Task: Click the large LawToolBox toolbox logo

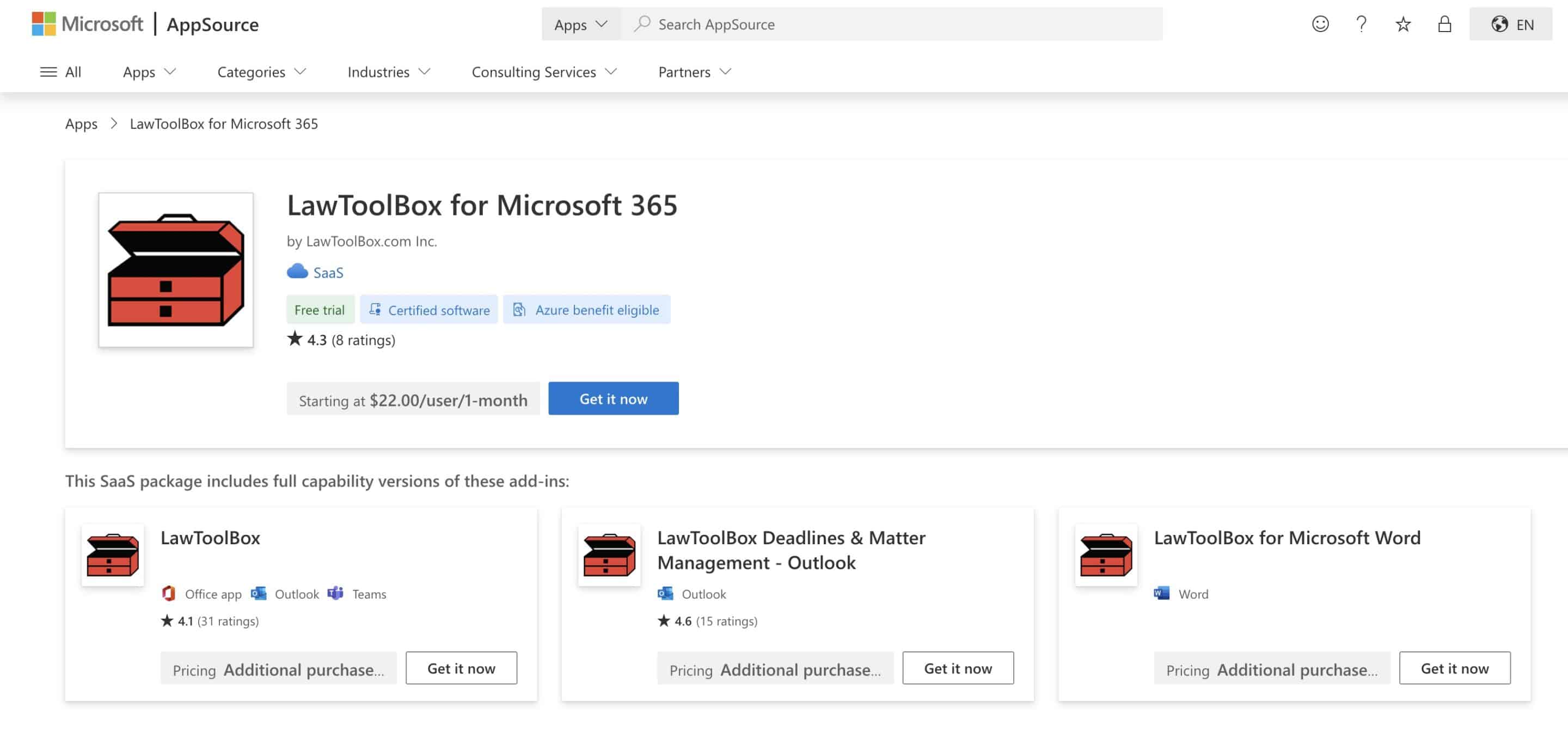Action: (x=176, y=269)
